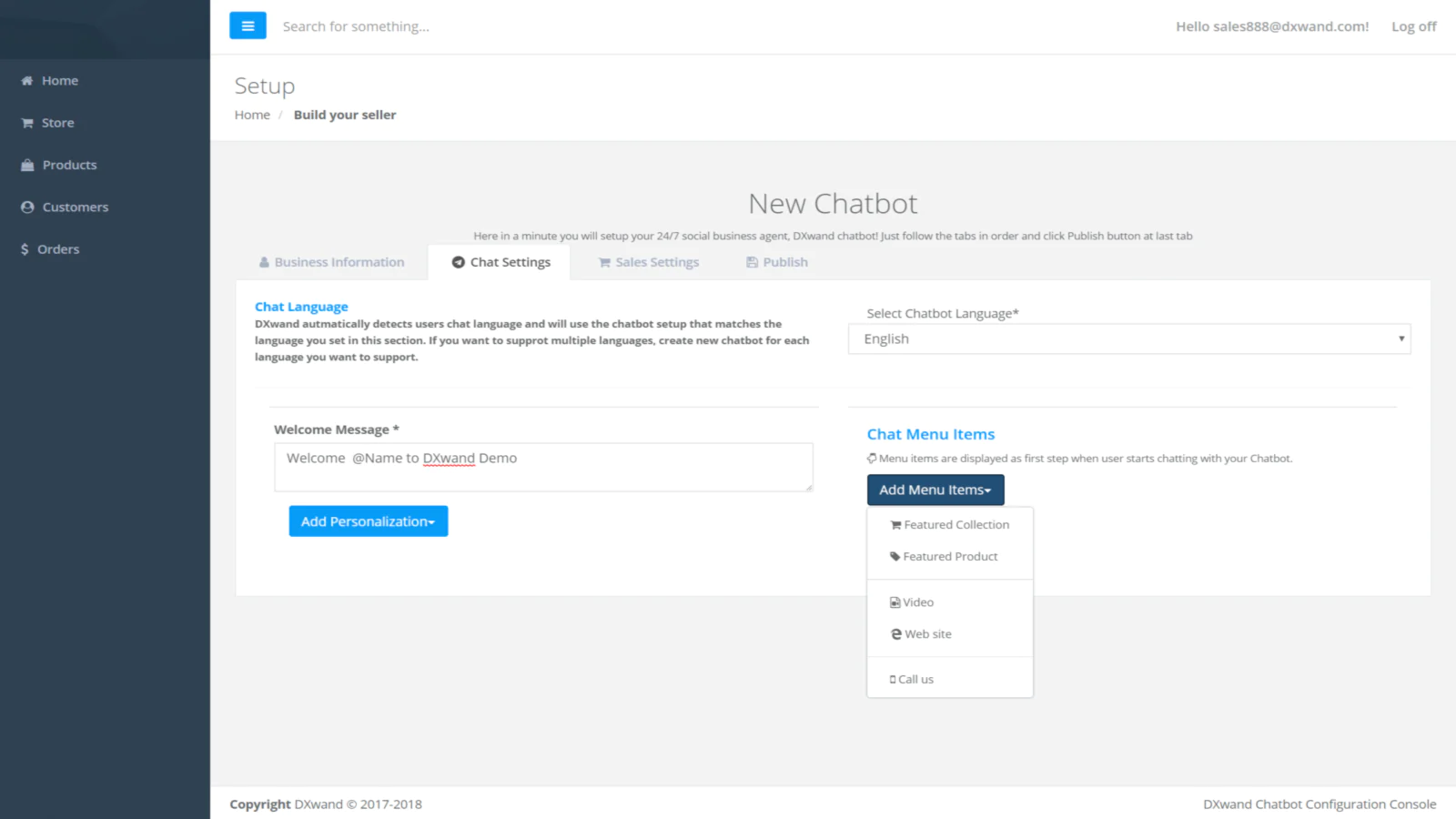Click the tag icon beside Featured Product
Screen dimensions: 1456x819
click(895, 557)
